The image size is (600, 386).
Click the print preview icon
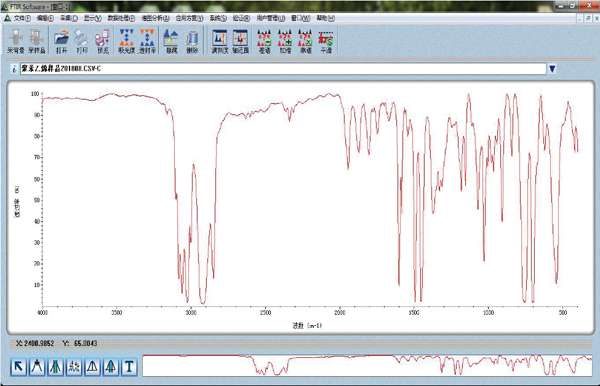(103, 41)
